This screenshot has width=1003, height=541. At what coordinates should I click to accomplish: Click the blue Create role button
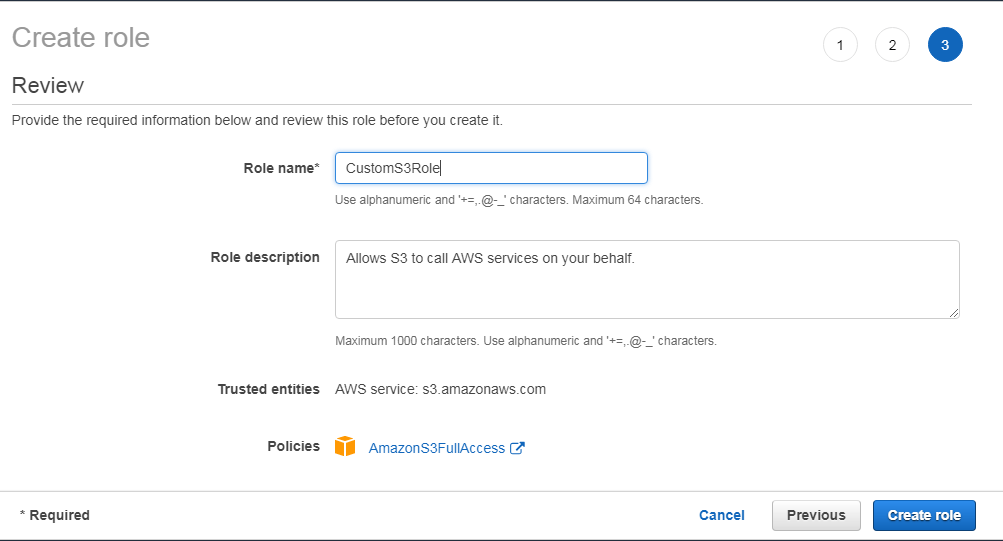click(x=924, y=515)
